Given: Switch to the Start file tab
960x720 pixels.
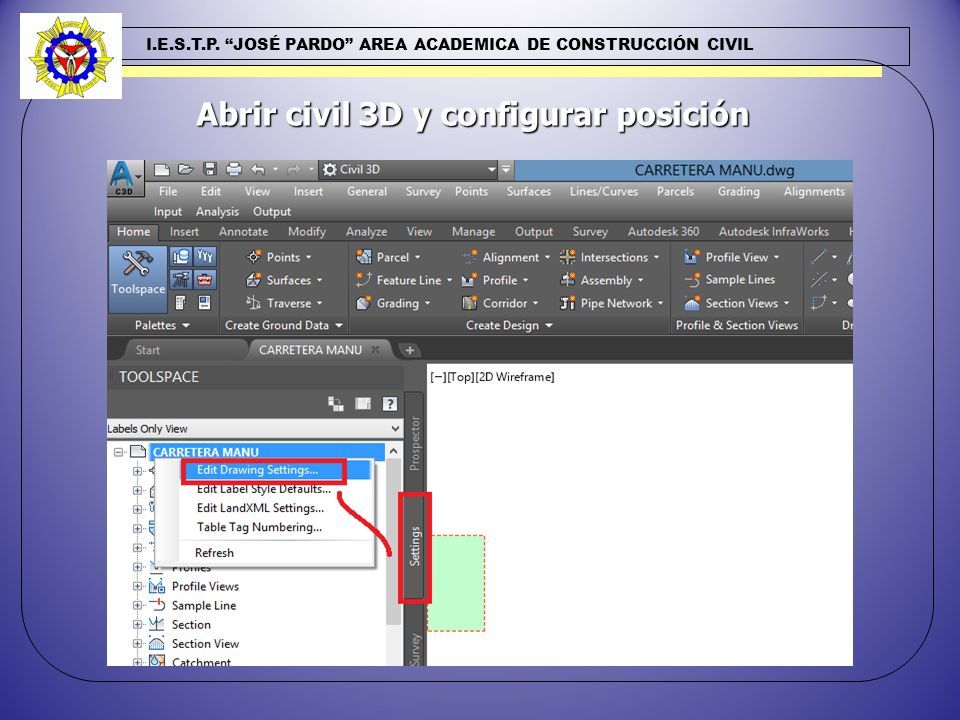Looking at the screenshot, I should tap(148, 350).
